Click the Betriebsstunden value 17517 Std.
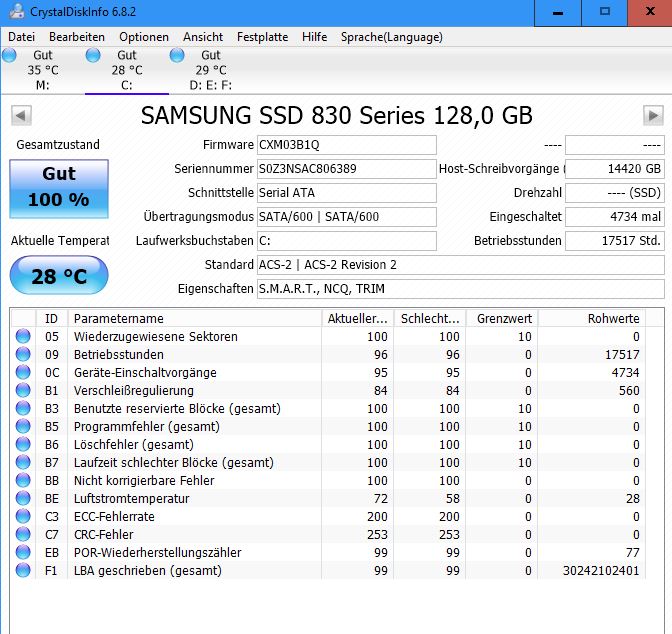This screenshot has width=672, height=634. coord(615,241)
